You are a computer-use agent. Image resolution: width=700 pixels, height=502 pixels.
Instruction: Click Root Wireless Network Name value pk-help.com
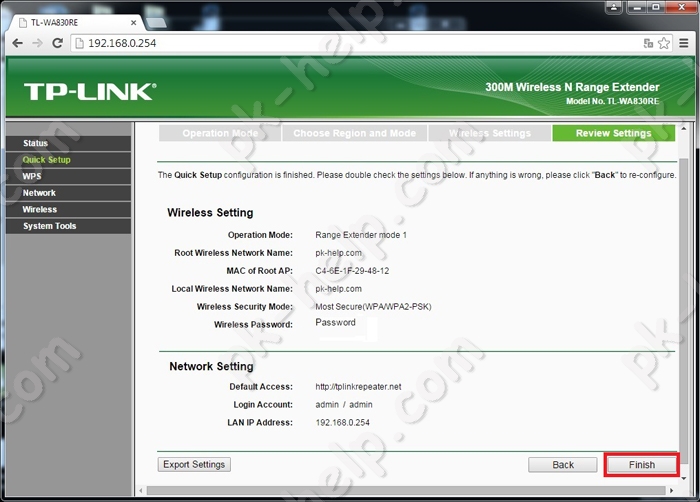(x=338, y=253)
